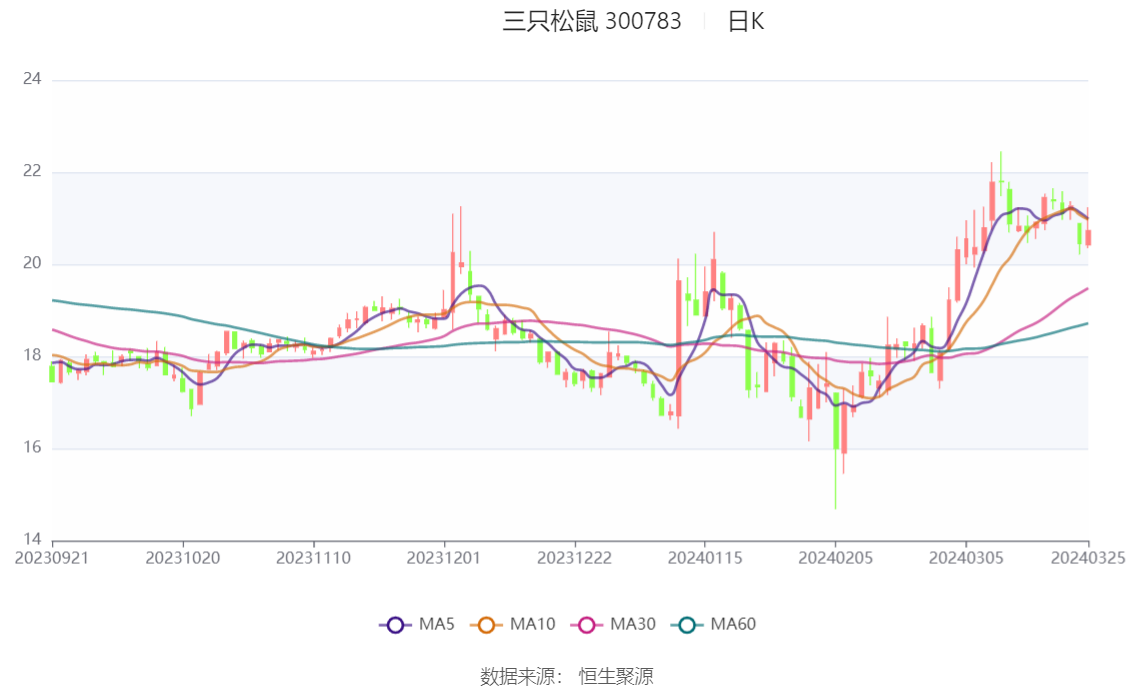1134x689 pixels.
Task: Toggle the MA60 teal legend icon
Action: point(687,625)
